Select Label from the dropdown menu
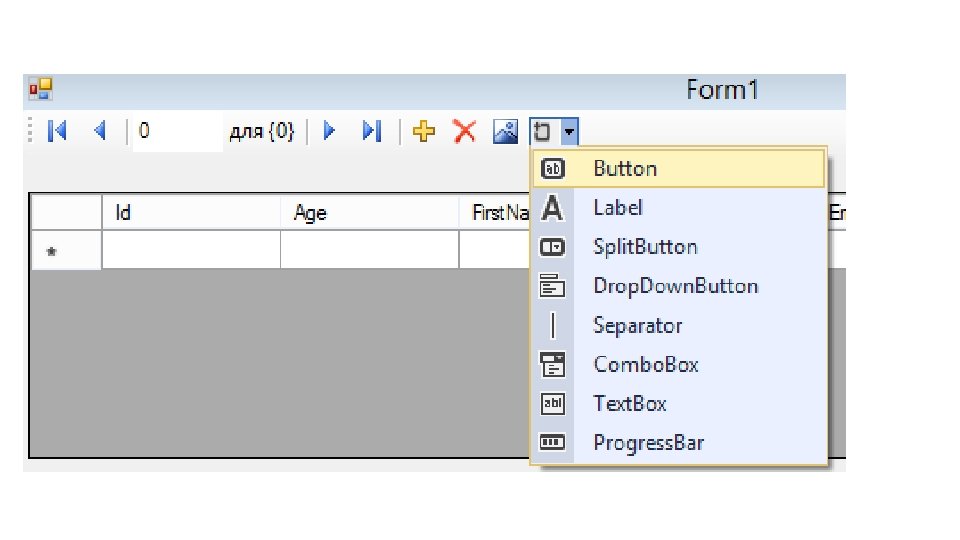The image size is (960, 540). point(617,208)
